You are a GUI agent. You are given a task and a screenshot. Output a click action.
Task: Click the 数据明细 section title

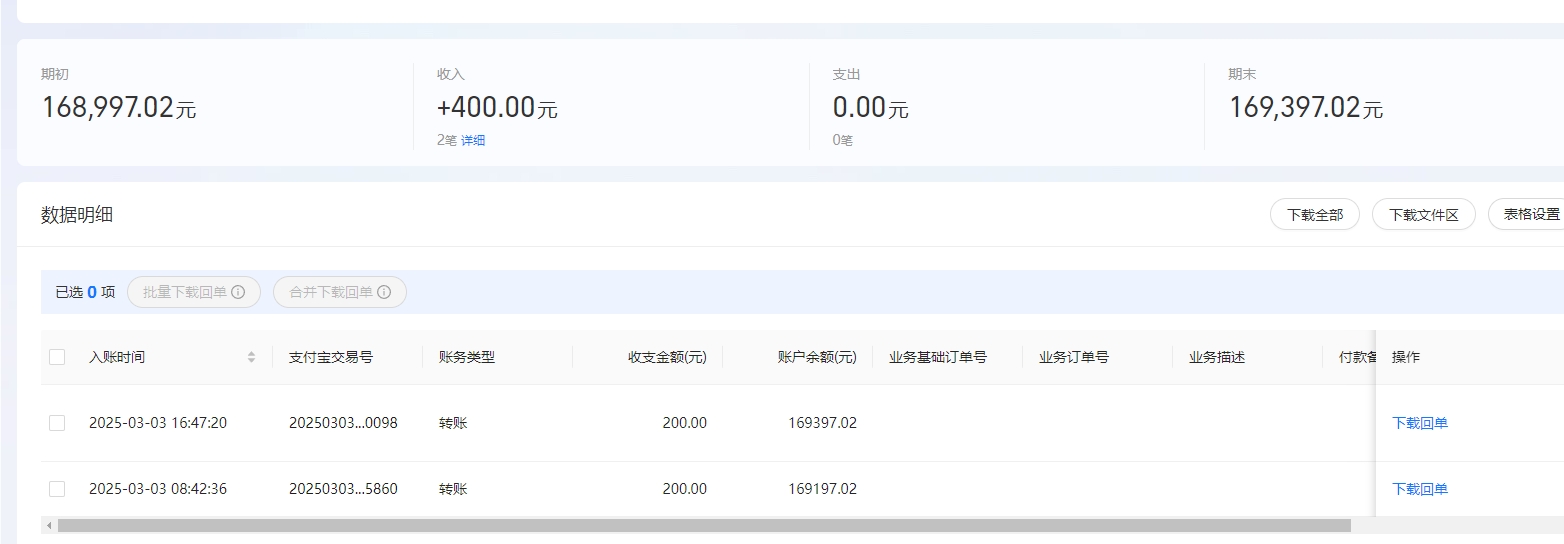click(x=77, y=215)
